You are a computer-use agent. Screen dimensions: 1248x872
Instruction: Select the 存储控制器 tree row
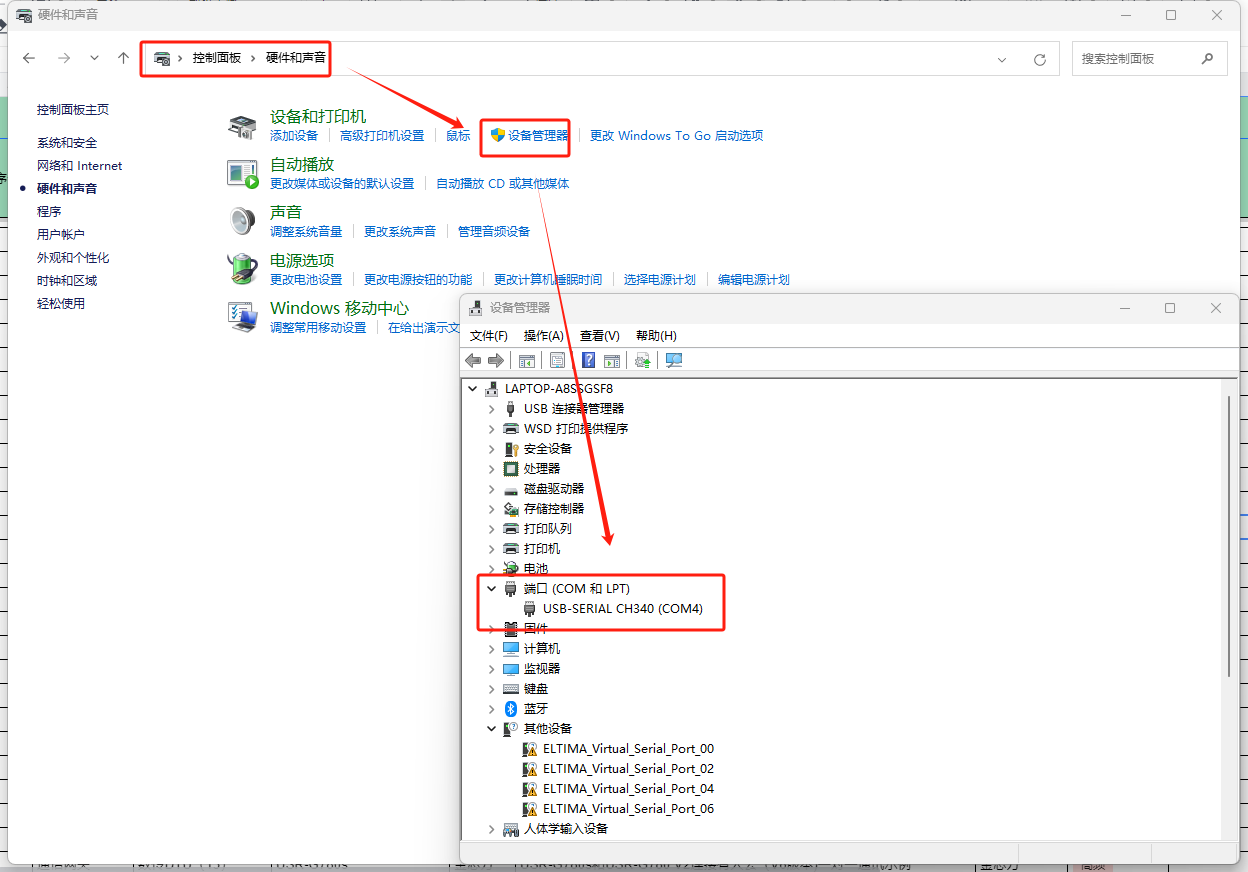554,508
